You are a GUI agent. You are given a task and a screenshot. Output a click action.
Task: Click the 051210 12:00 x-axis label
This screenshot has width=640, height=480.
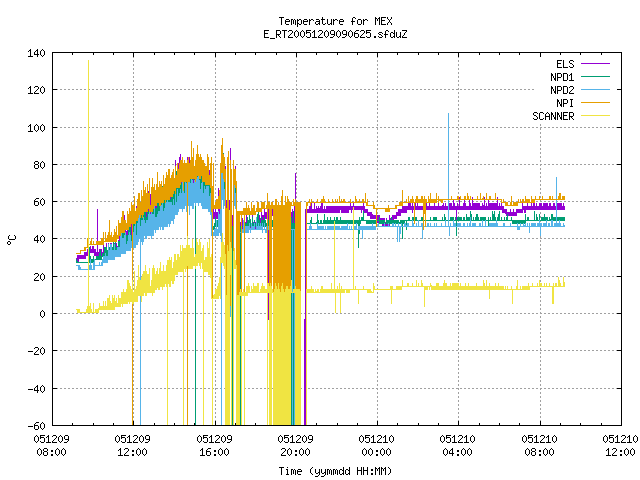[620, 446]
